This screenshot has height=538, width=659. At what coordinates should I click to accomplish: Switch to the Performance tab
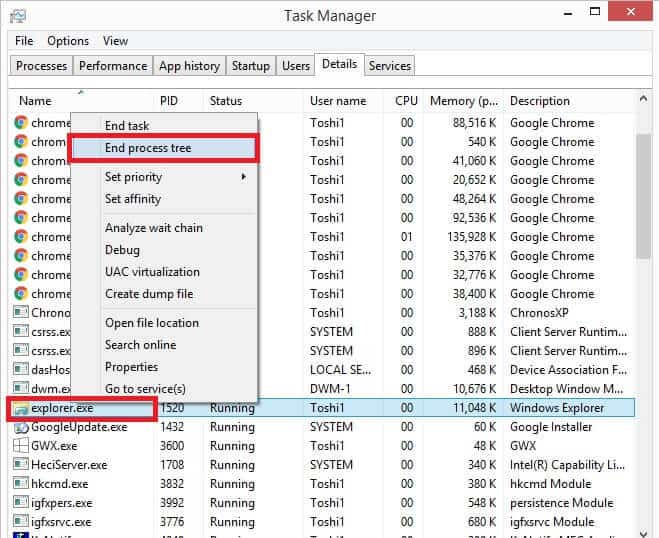pos(113,66)
